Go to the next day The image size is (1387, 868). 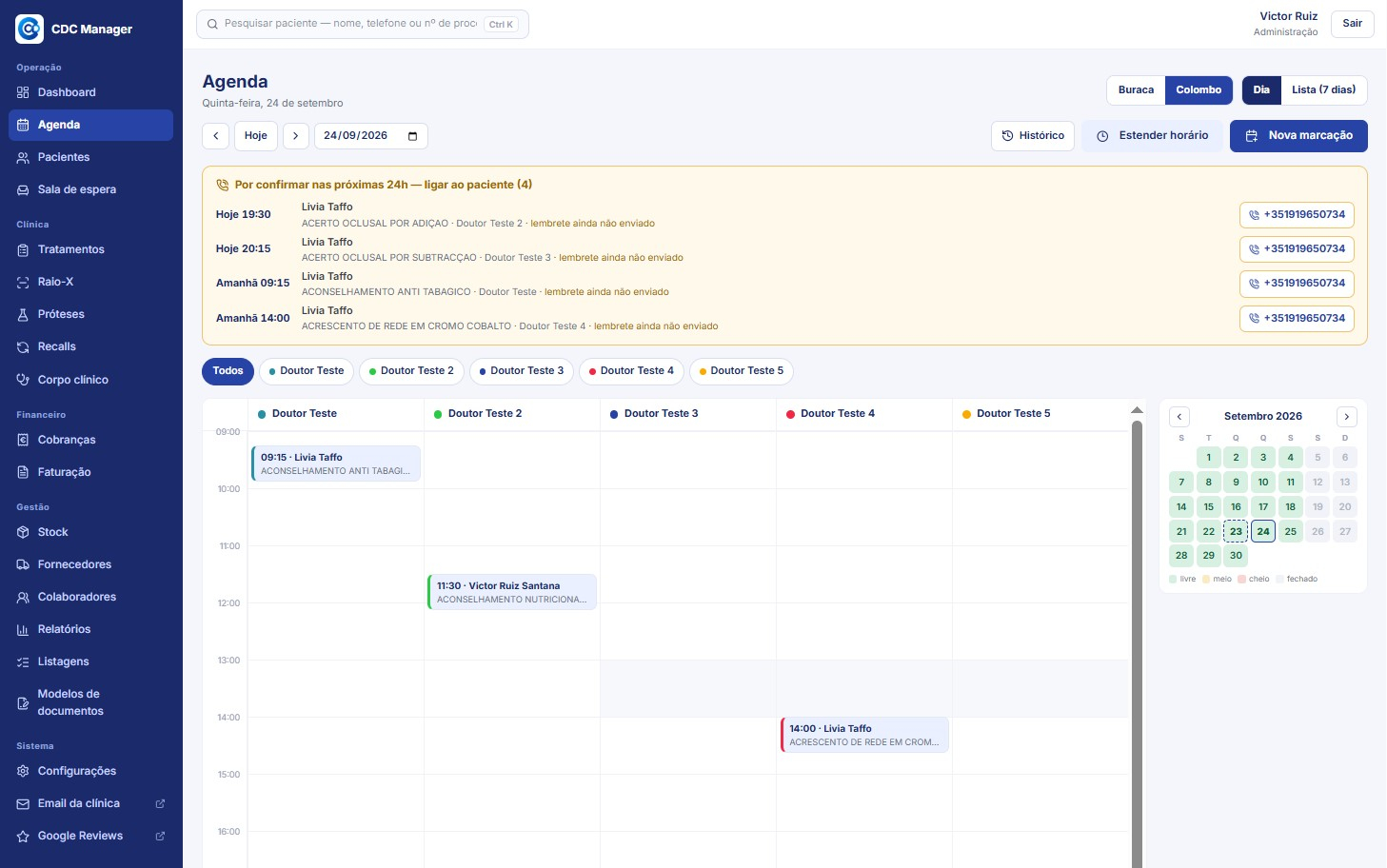pyautogui.click(x=296, y=136)
